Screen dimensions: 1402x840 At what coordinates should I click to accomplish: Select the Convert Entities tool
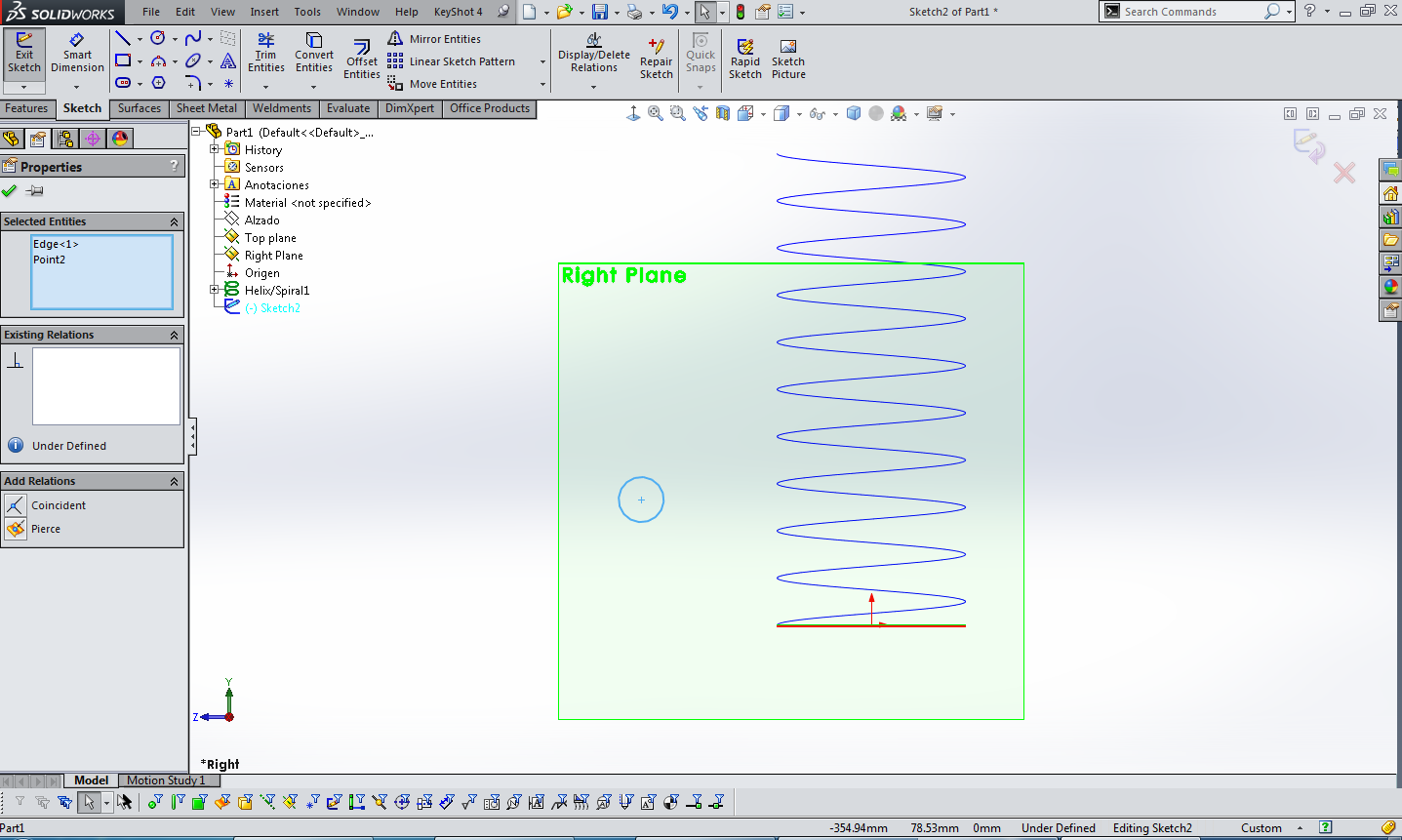(x=313, y=54)
